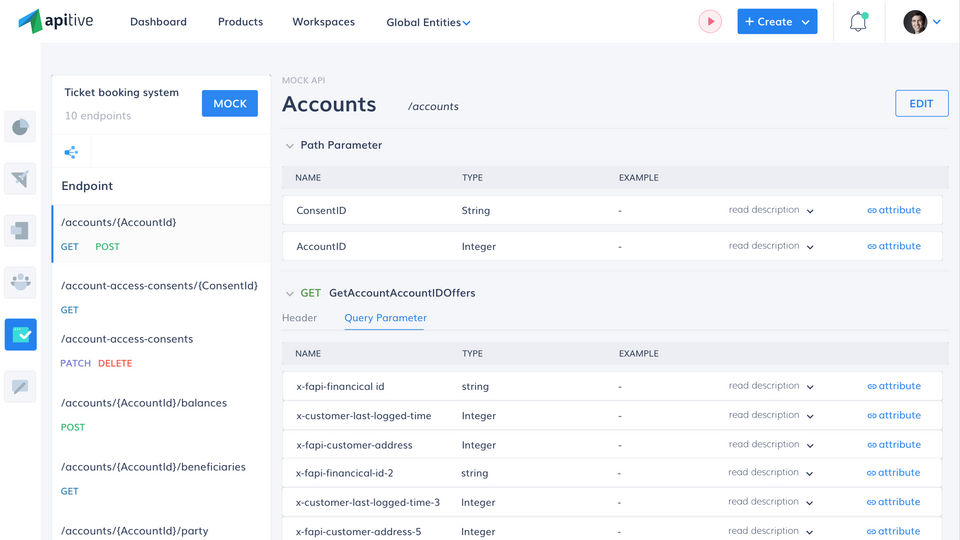
Task: Click the attribute link for AccountID
Action: (x=894, y=246)
